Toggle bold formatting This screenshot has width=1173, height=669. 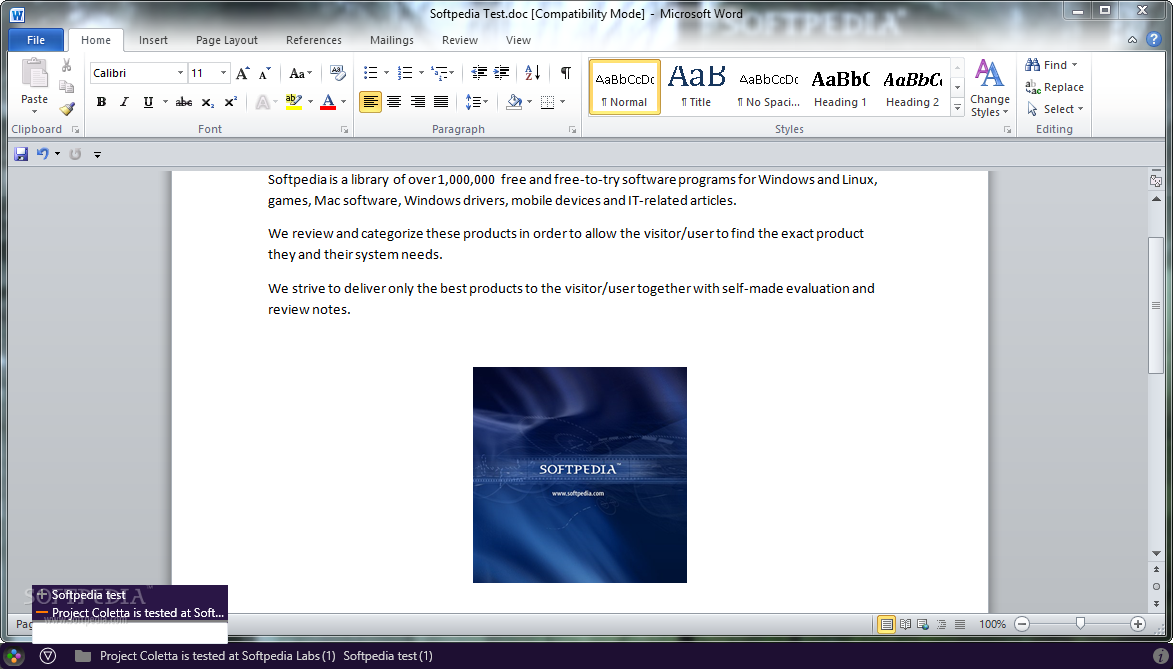[x=101, y=103]
